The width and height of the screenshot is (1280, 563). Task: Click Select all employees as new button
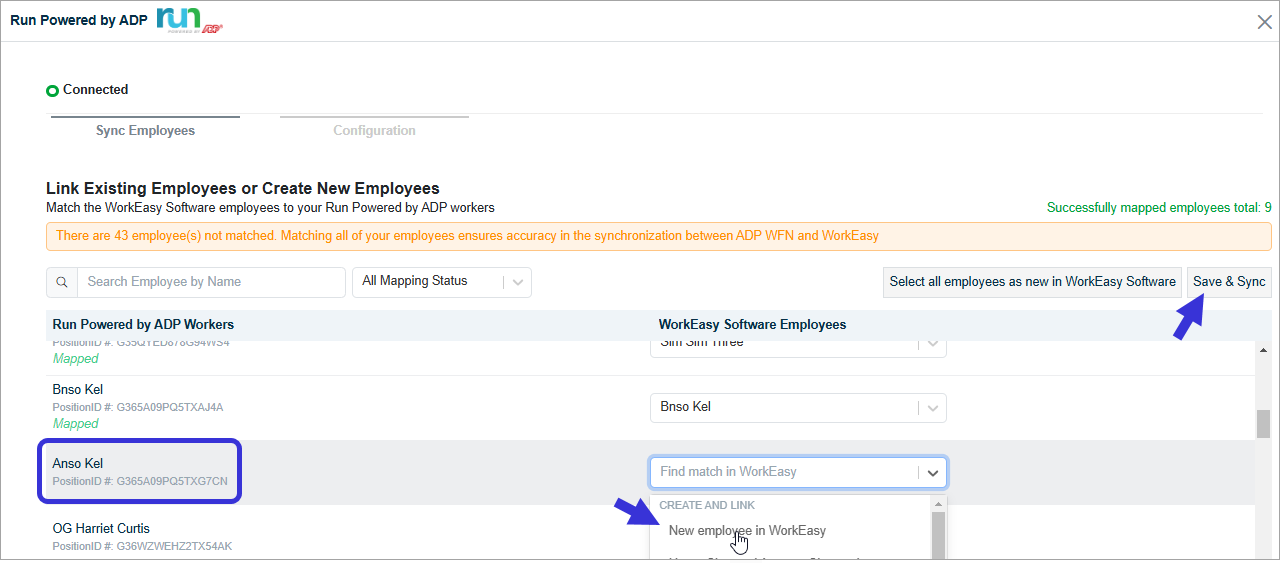pyautogui.click(x=1033, y=282)
